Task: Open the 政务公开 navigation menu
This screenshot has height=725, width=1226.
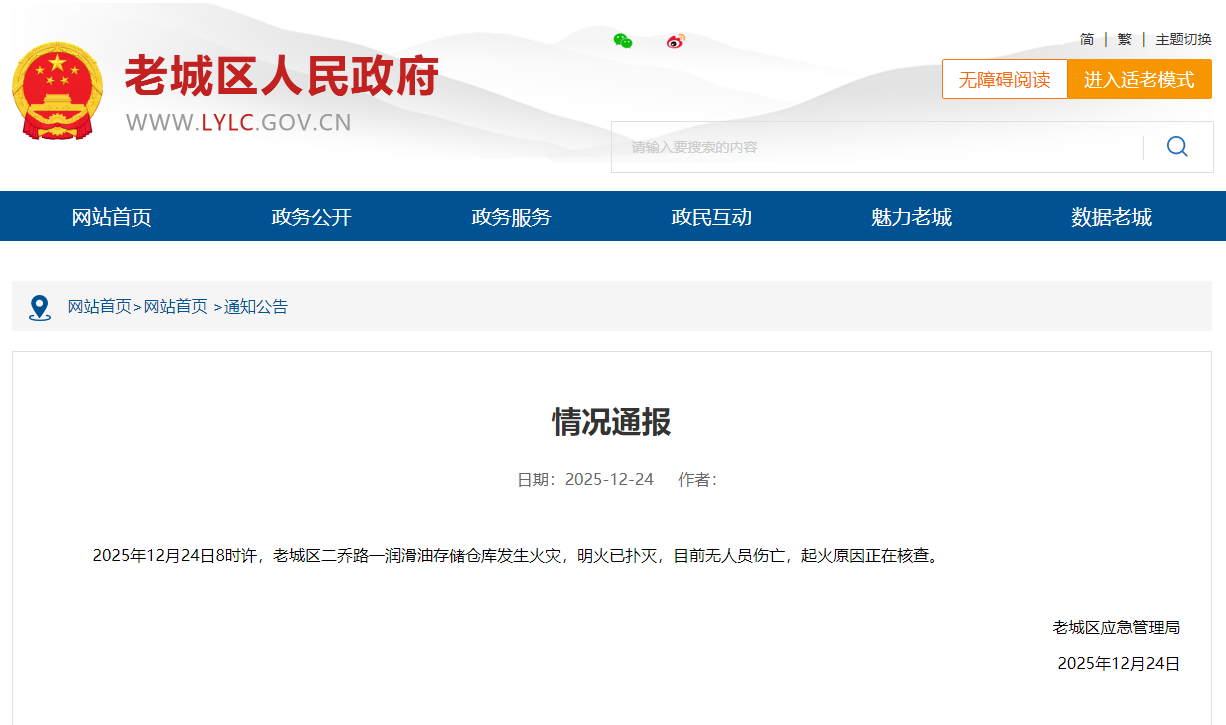Action: point(311,217)
